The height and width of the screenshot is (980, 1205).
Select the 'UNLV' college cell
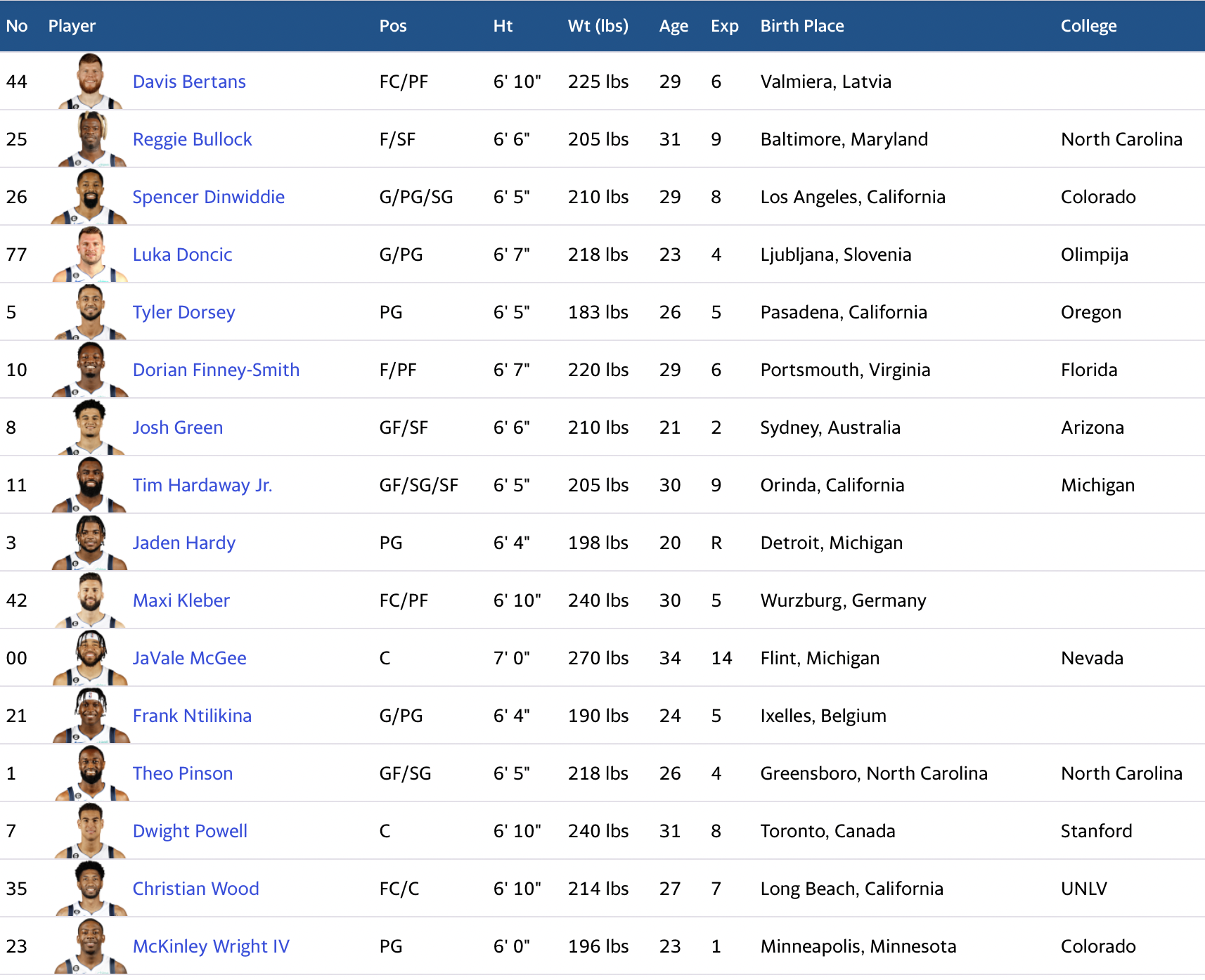(1084, 889)
